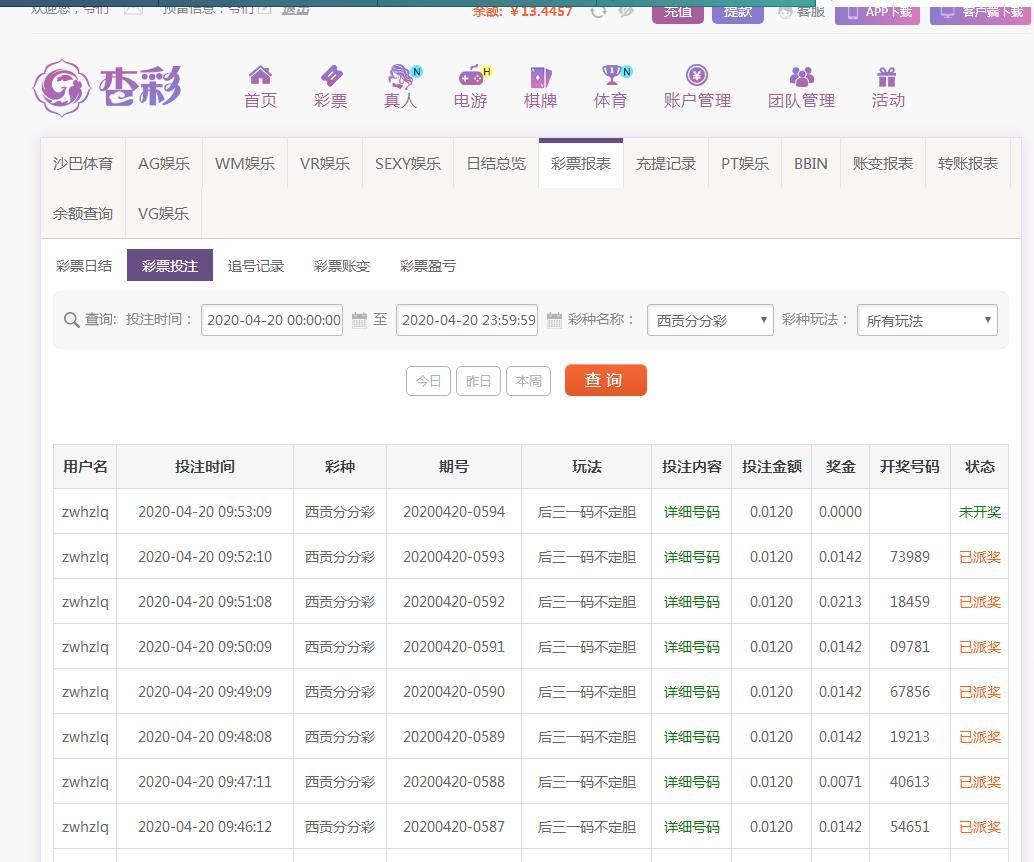Expand the 彩种名称 dropdown showing 西贡分分彩
Image resolution: width=1034 pixels, height=862 pixels.
pos(710,320)
